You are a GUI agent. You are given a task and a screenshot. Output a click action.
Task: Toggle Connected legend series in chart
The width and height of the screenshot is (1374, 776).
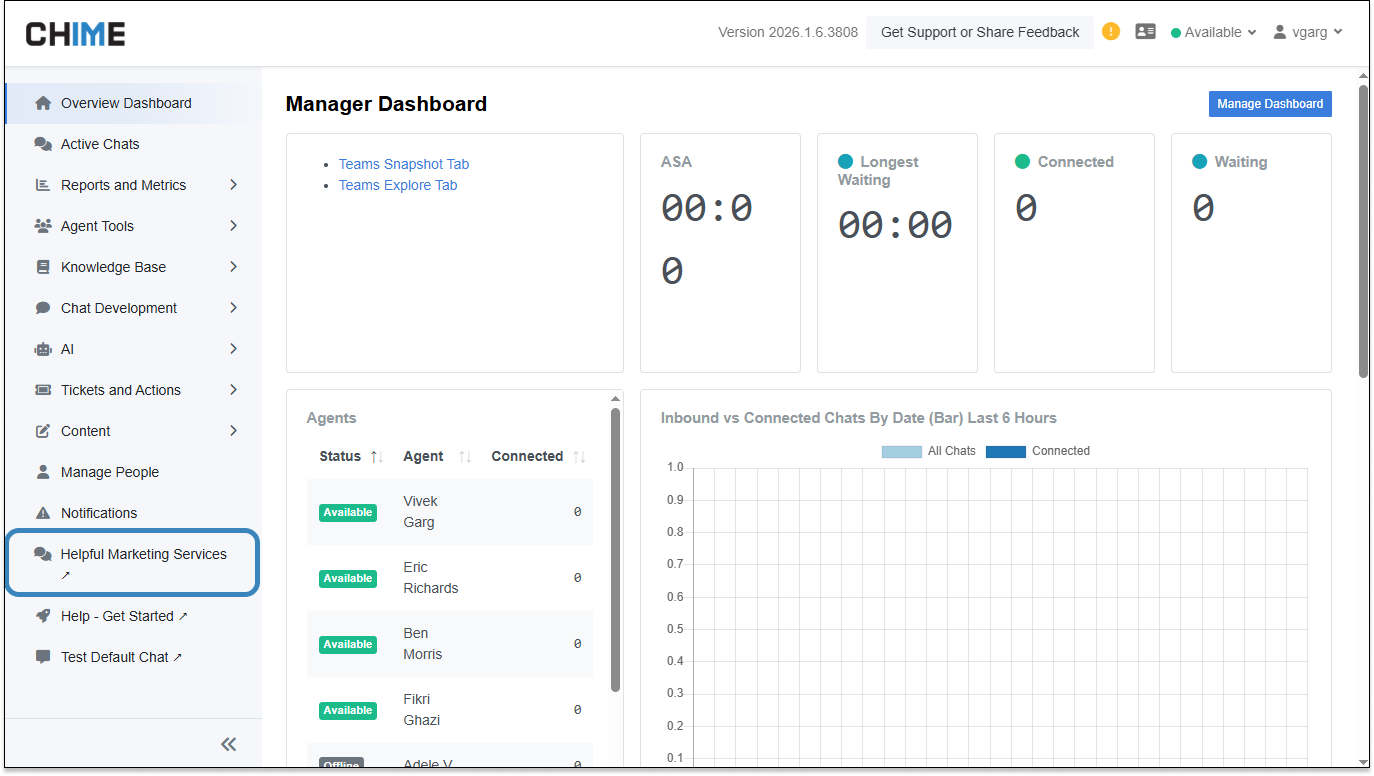point(1038,451)
